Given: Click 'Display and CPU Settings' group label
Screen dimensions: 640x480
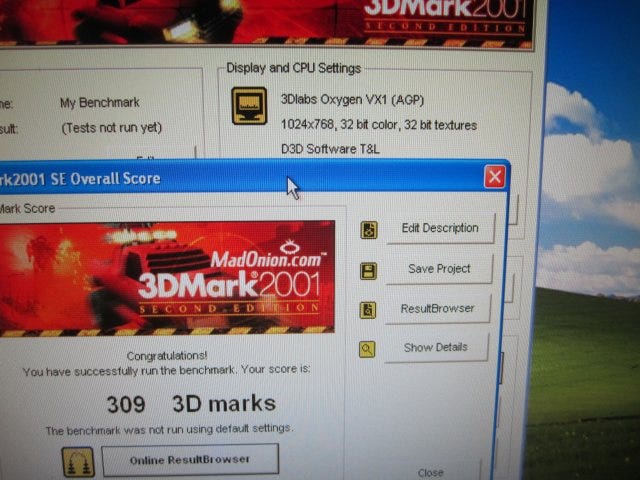Looking at the screenshot, I should click(x=293, y=68).
